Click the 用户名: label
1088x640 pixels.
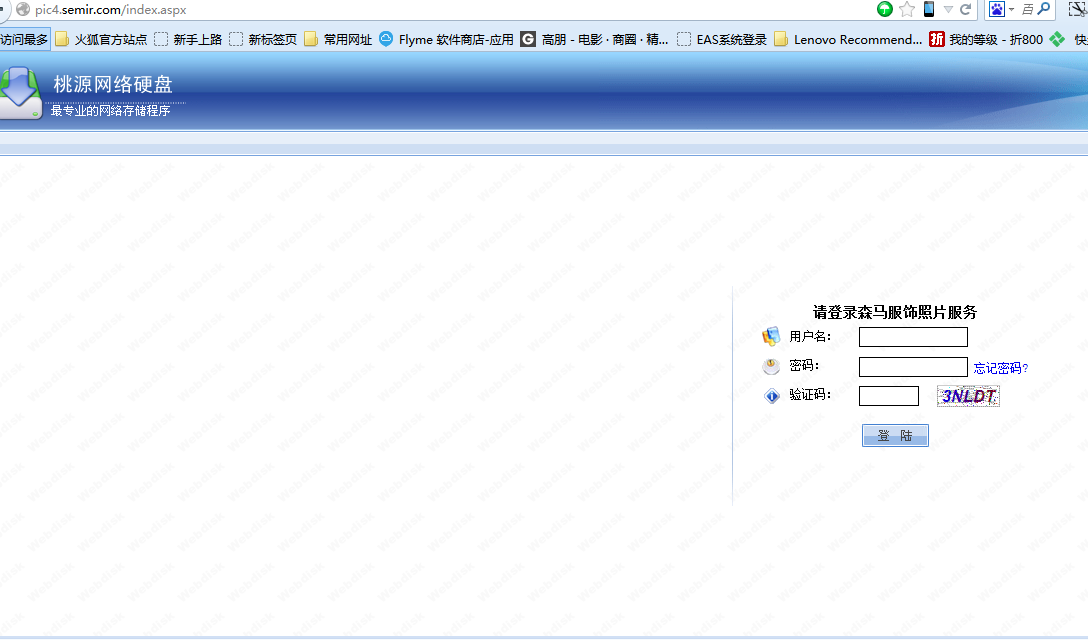[810, 337]
